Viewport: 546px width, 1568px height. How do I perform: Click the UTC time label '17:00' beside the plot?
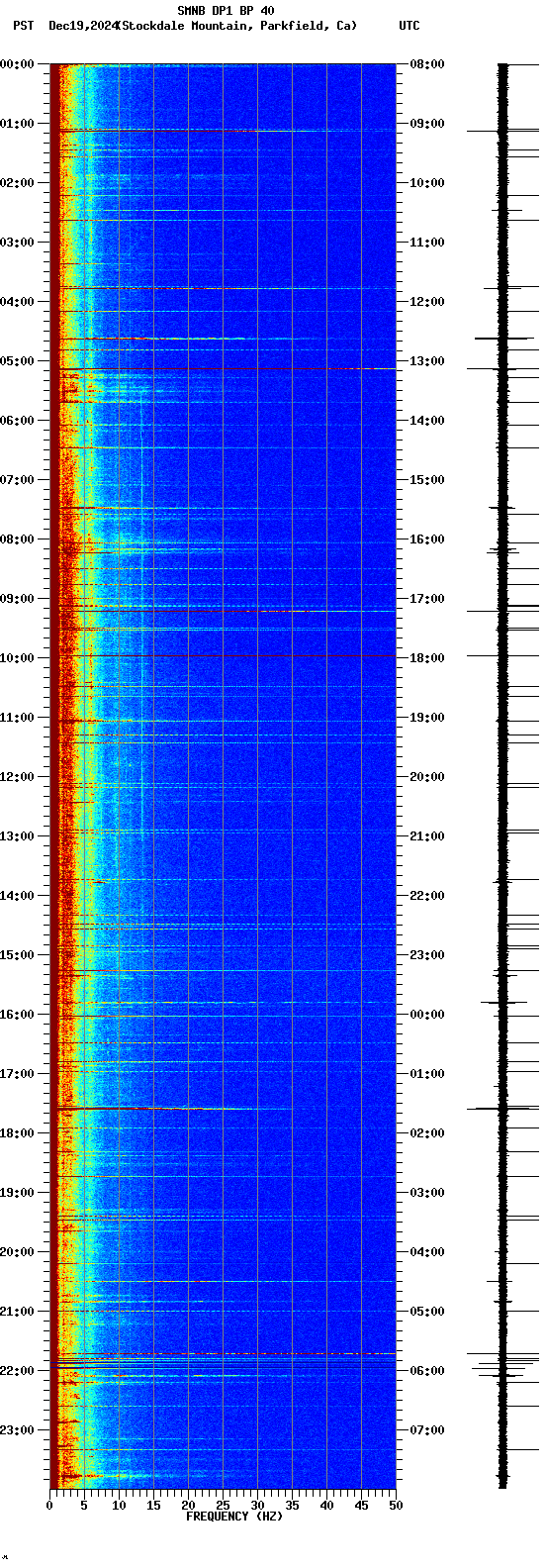[427, 599]
